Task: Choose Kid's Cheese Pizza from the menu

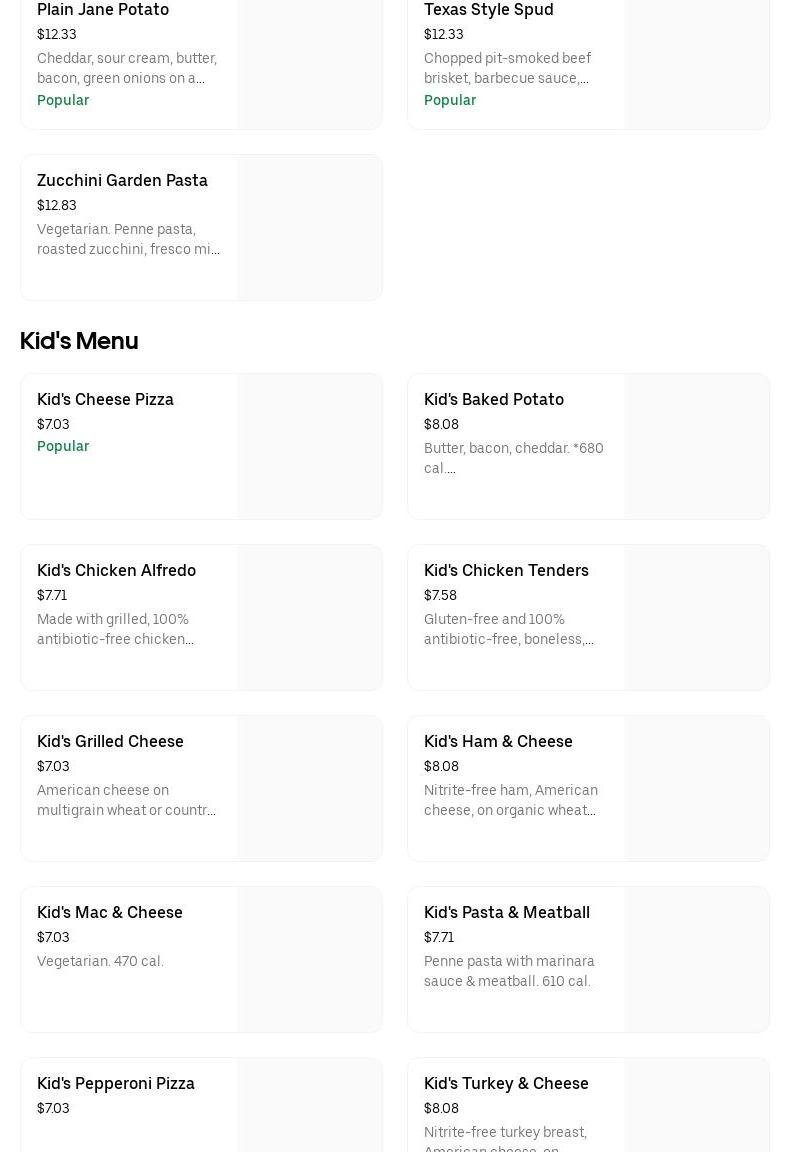Action: pyautogui.click(x=105, y=400)
